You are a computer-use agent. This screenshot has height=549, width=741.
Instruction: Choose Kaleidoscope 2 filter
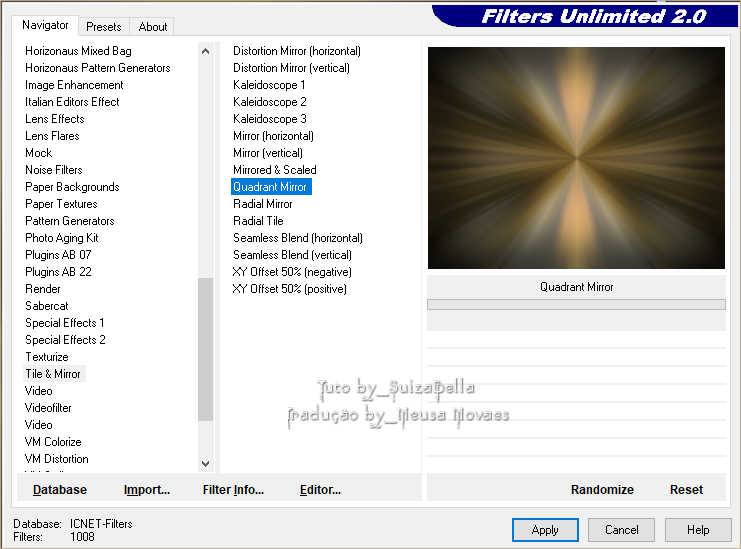(x=270, y=102)
